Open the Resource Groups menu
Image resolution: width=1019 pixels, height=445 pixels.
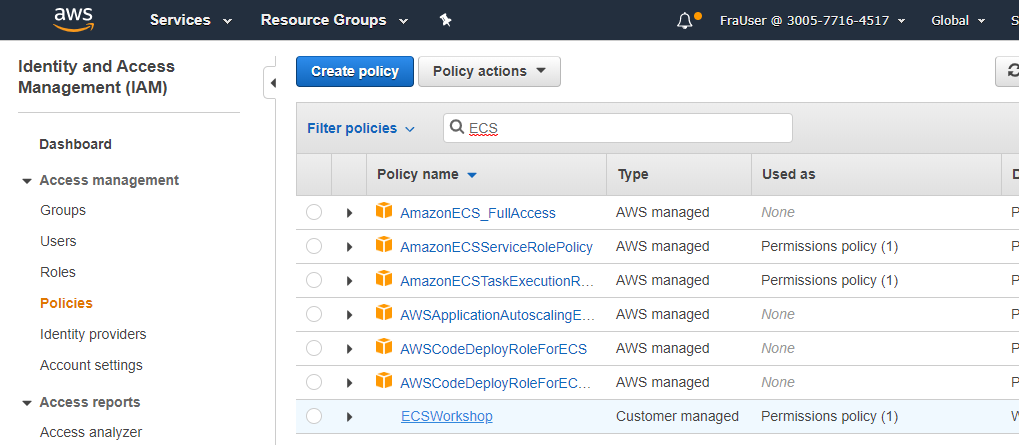point(334,20)
